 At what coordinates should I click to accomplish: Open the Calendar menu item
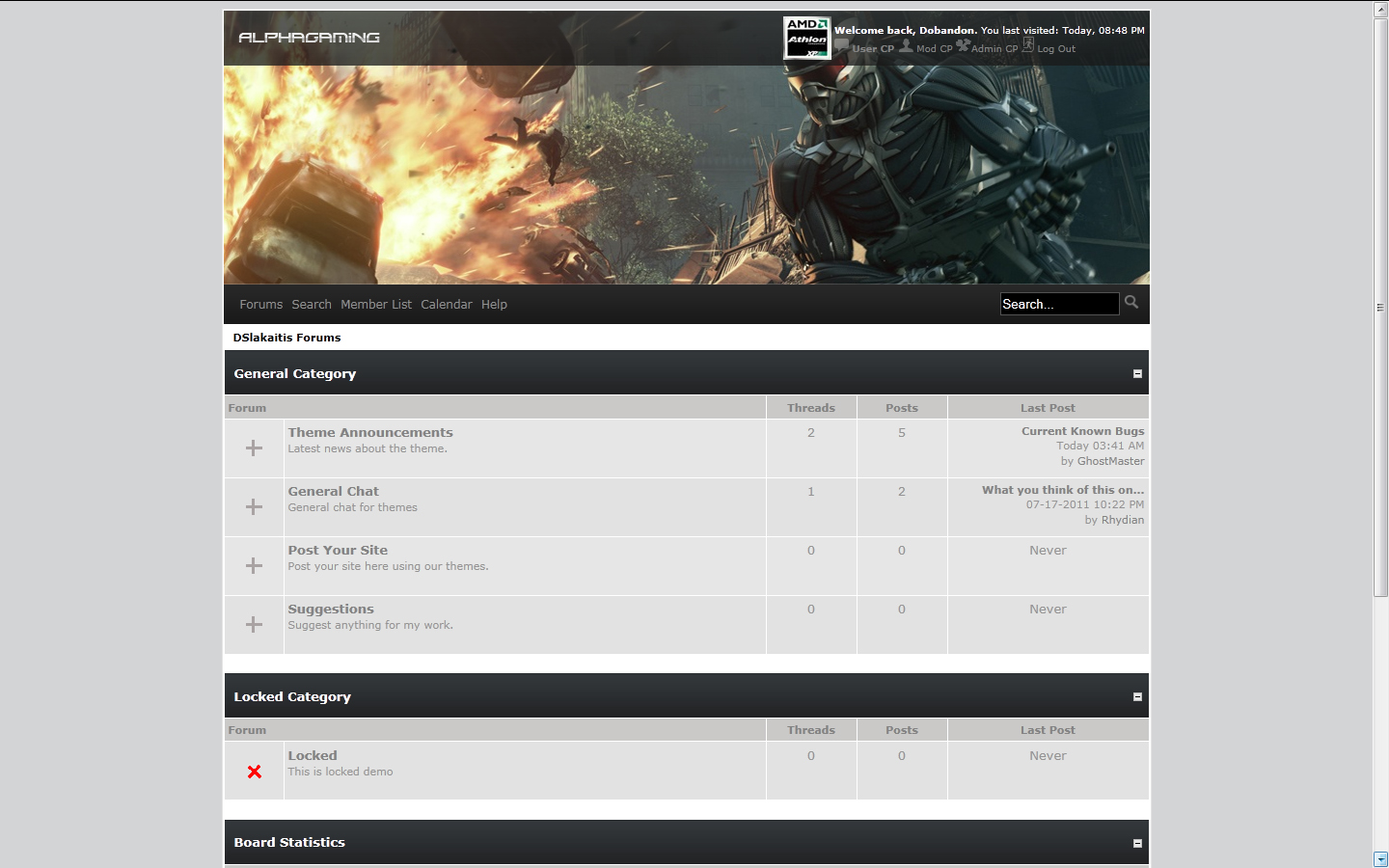[446, 305]
